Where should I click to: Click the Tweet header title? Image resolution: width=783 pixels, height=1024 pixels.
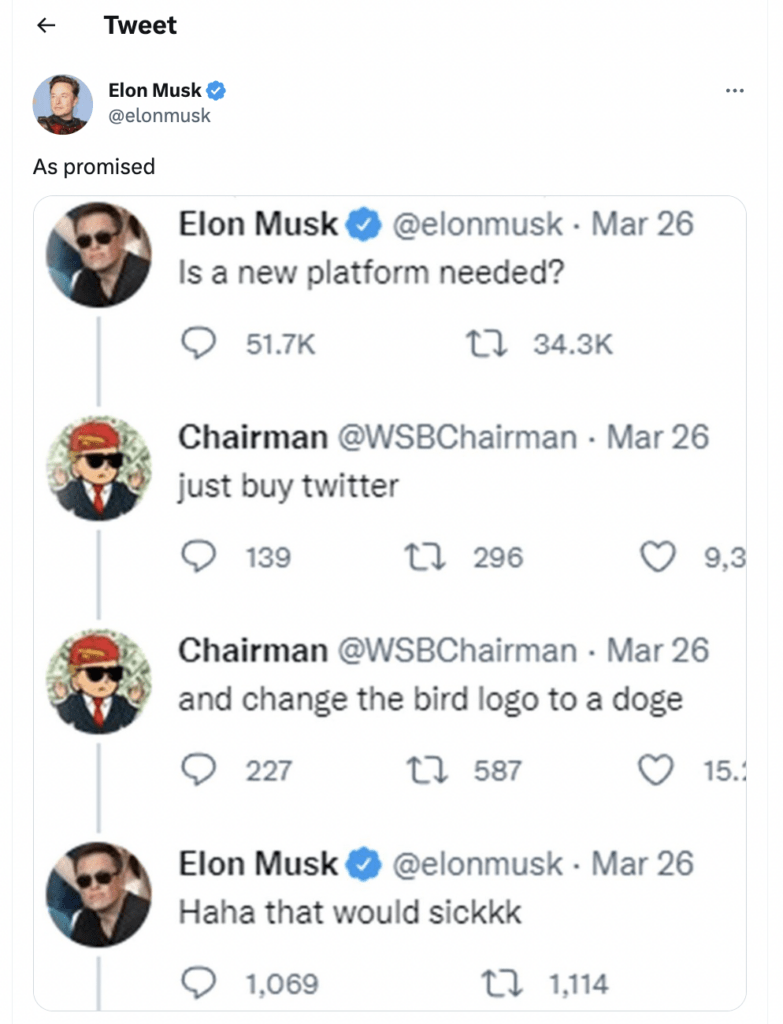pos(139,25)
